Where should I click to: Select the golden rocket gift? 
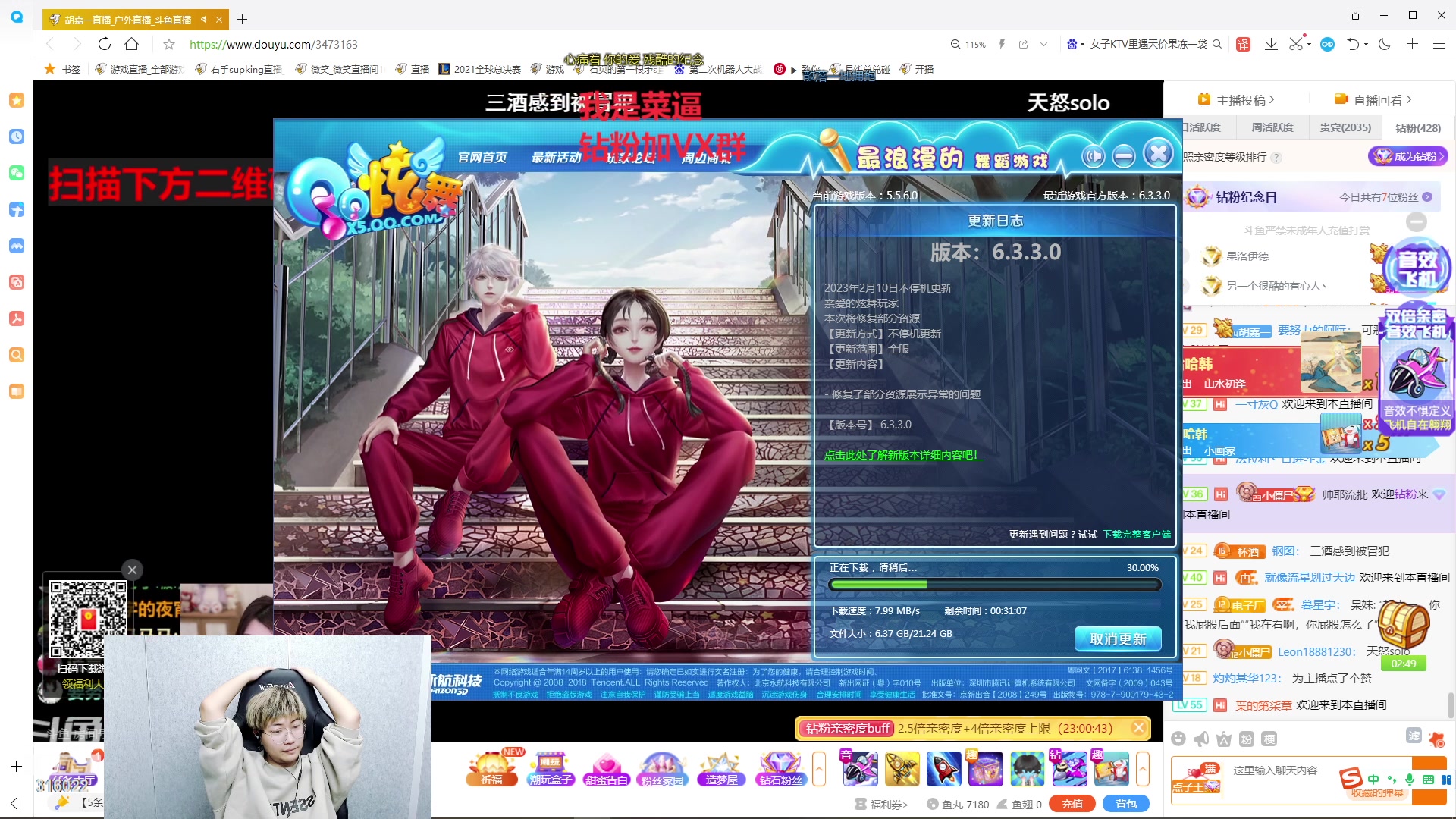[902, 769]
